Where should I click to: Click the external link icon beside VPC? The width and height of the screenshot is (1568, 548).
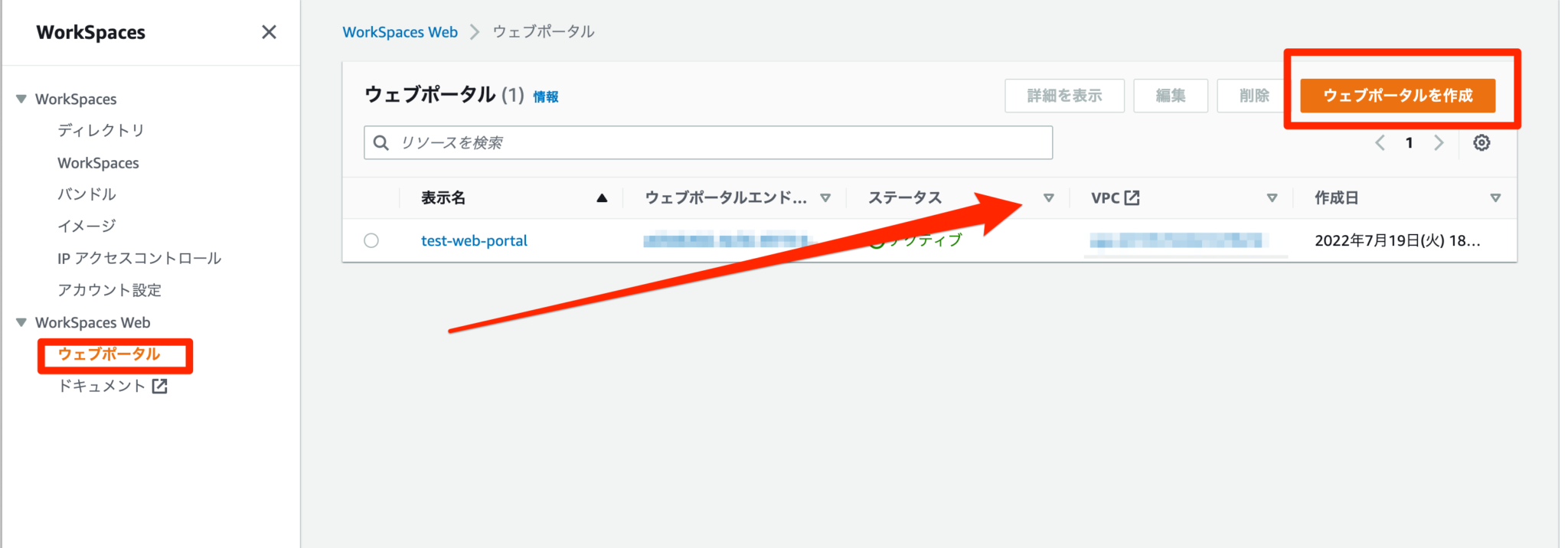(1132, 198)
